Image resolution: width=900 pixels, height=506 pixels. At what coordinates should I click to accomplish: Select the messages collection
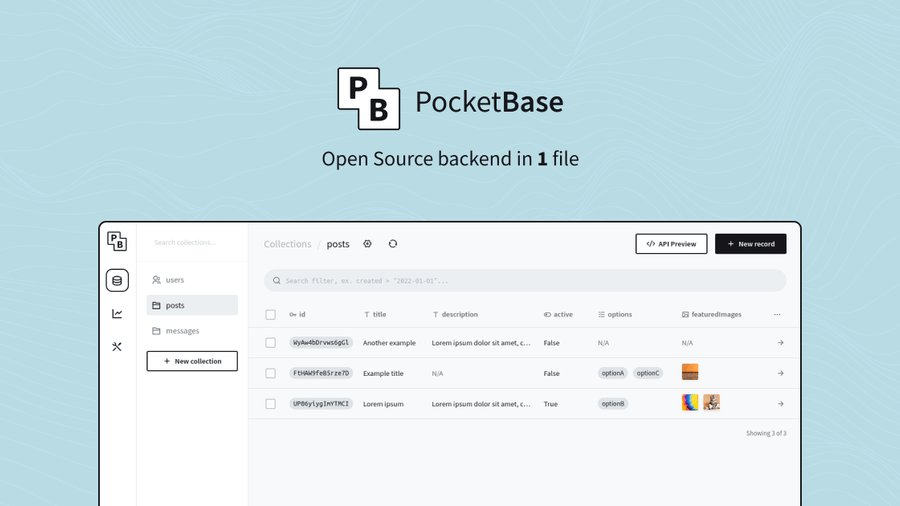click(x=182, y=331)
